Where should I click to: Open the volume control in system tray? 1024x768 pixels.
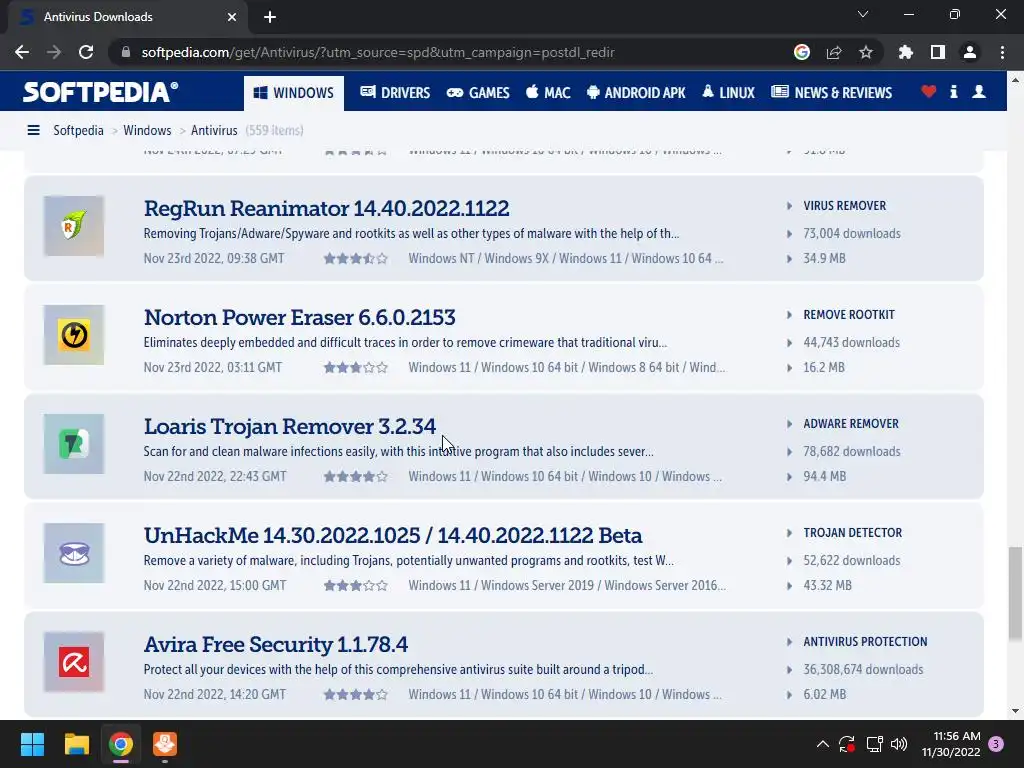pos(899,744)
